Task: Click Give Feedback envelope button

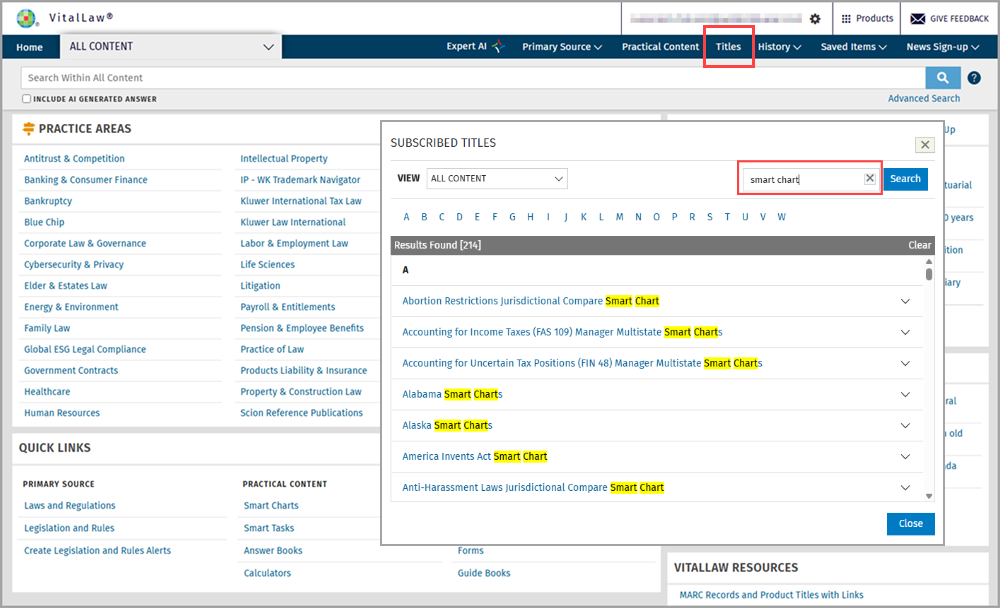Action: coord(950,19)
